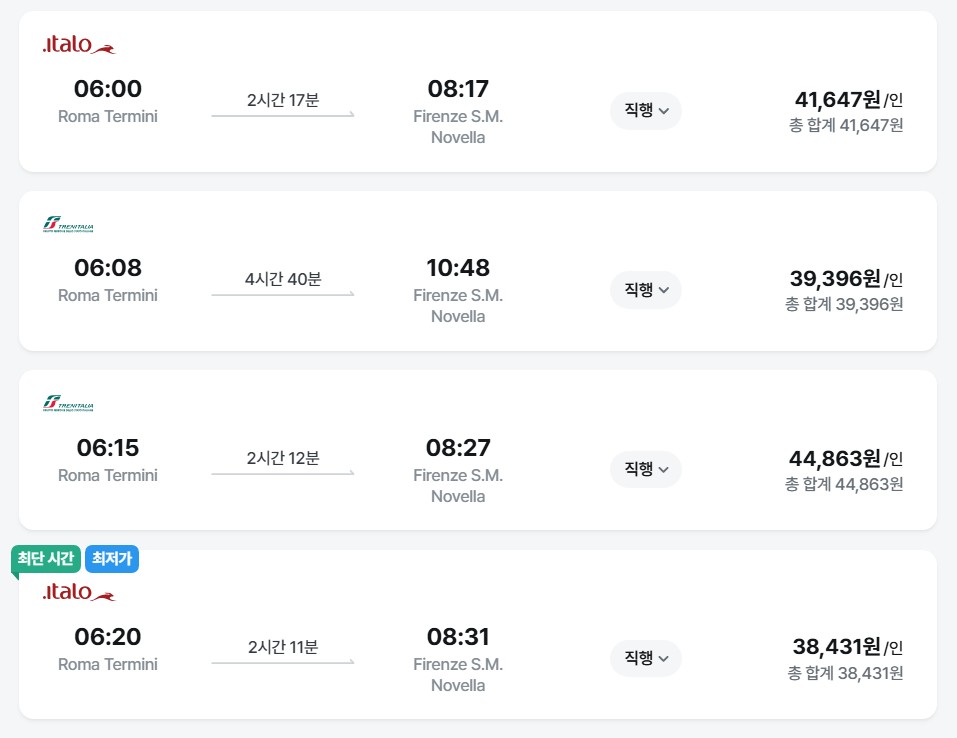
Task: Select the 06:15 departure time
Action: (x=108, y=447)
